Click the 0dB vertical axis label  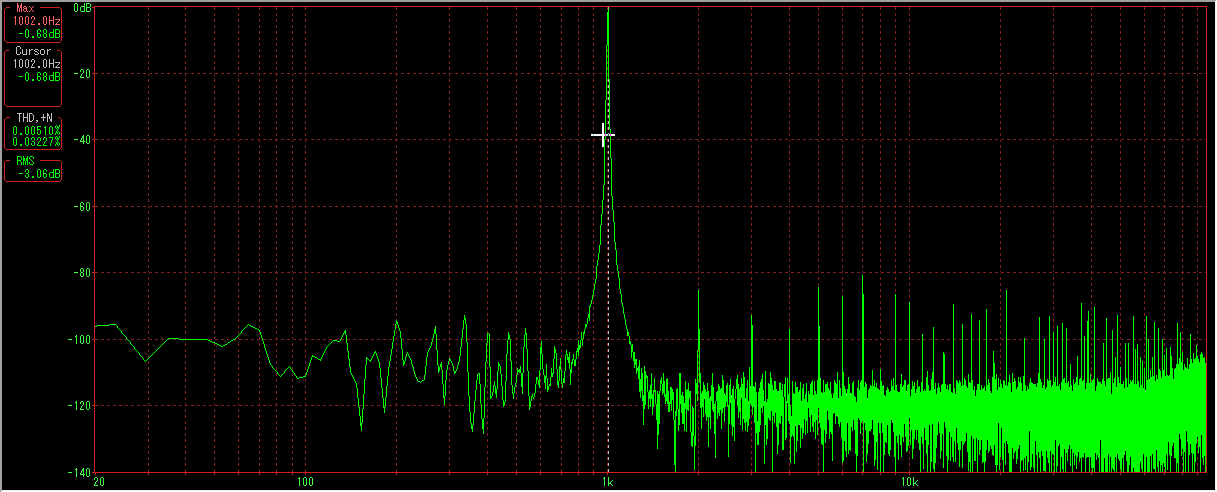pyautogui.click(x=83, y=7)
